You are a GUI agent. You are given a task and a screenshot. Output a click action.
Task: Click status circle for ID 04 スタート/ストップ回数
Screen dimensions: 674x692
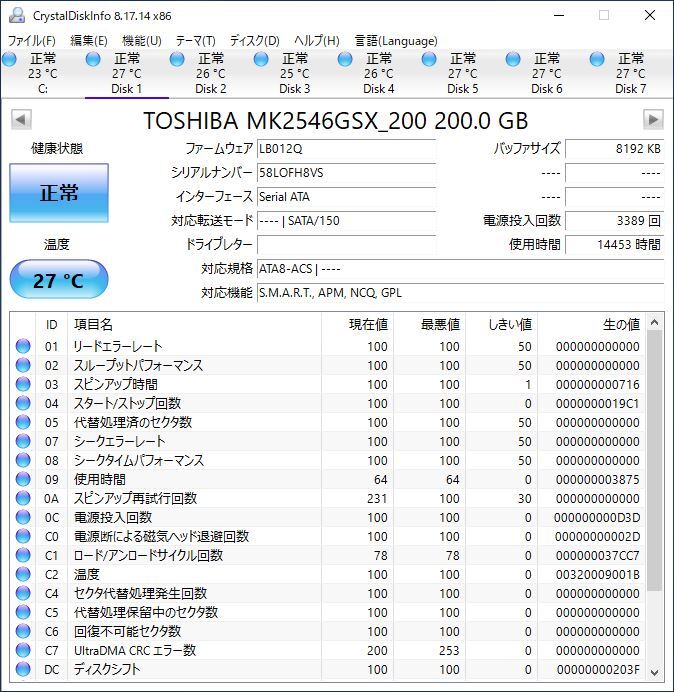[x=23, y=403]
